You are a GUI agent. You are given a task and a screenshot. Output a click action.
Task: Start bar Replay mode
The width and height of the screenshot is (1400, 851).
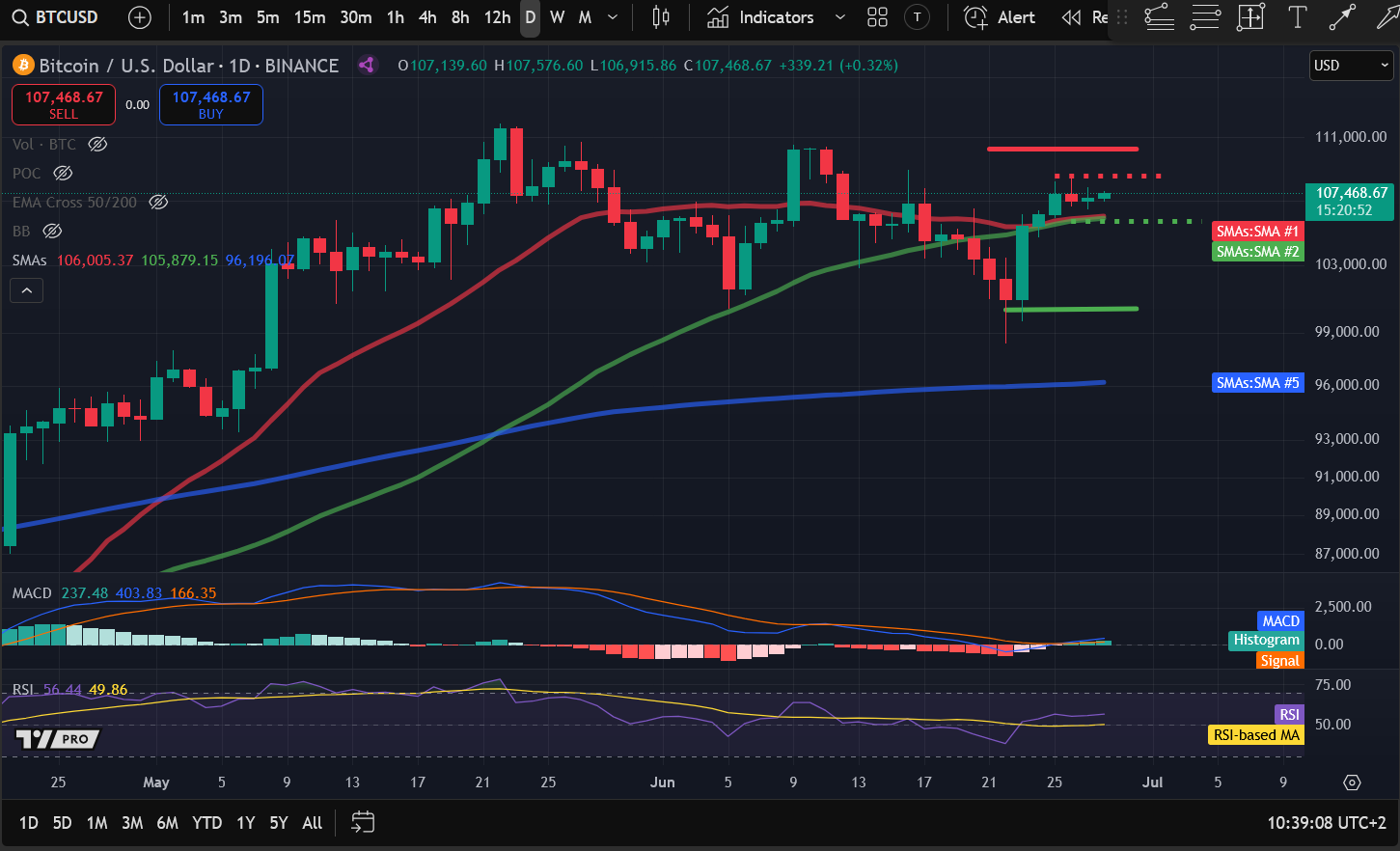click(x=1084, y=17)
